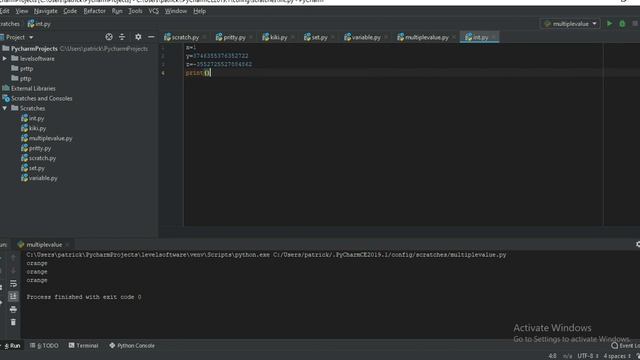
Task: Open the Run tool window button
Action: pyautogui.click(x=12, y=346)
